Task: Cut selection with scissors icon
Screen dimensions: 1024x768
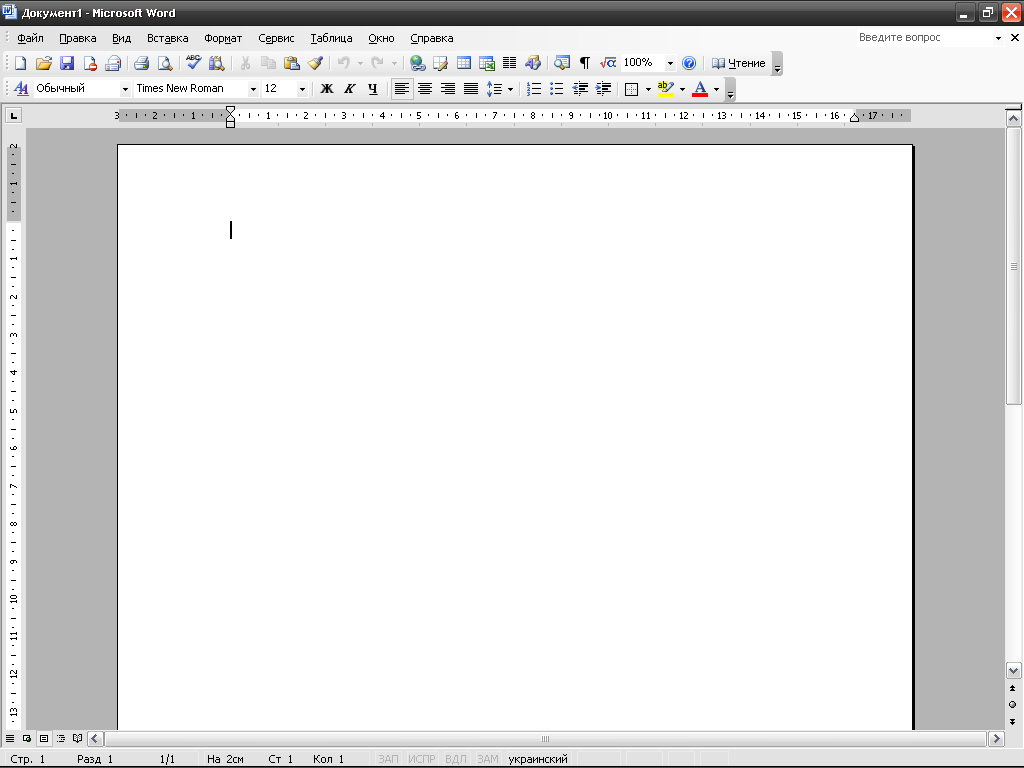Action: 245,63
